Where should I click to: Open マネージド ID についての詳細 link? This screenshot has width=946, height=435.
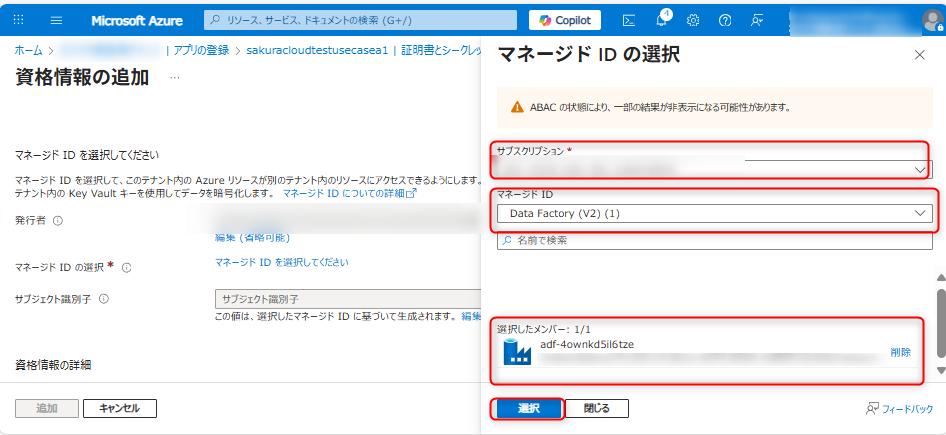[350, 194]
